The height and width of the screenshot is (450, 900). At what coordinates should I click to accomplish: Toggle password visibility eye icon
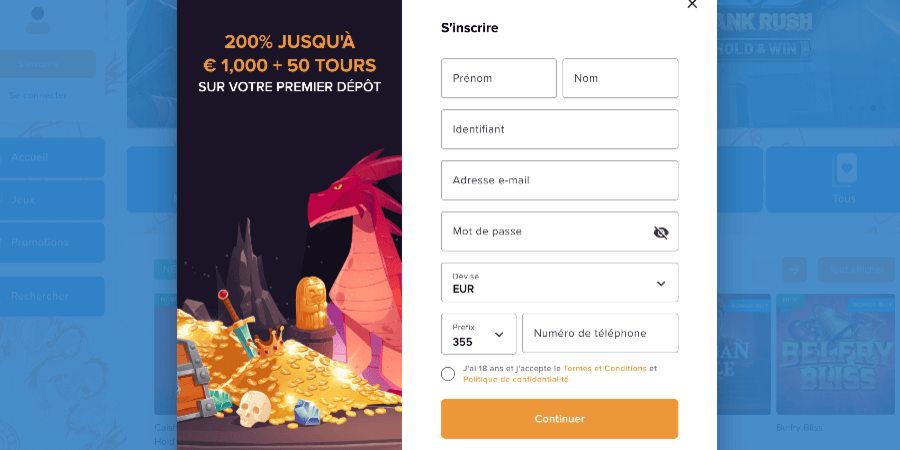click(x=660, y=232)
